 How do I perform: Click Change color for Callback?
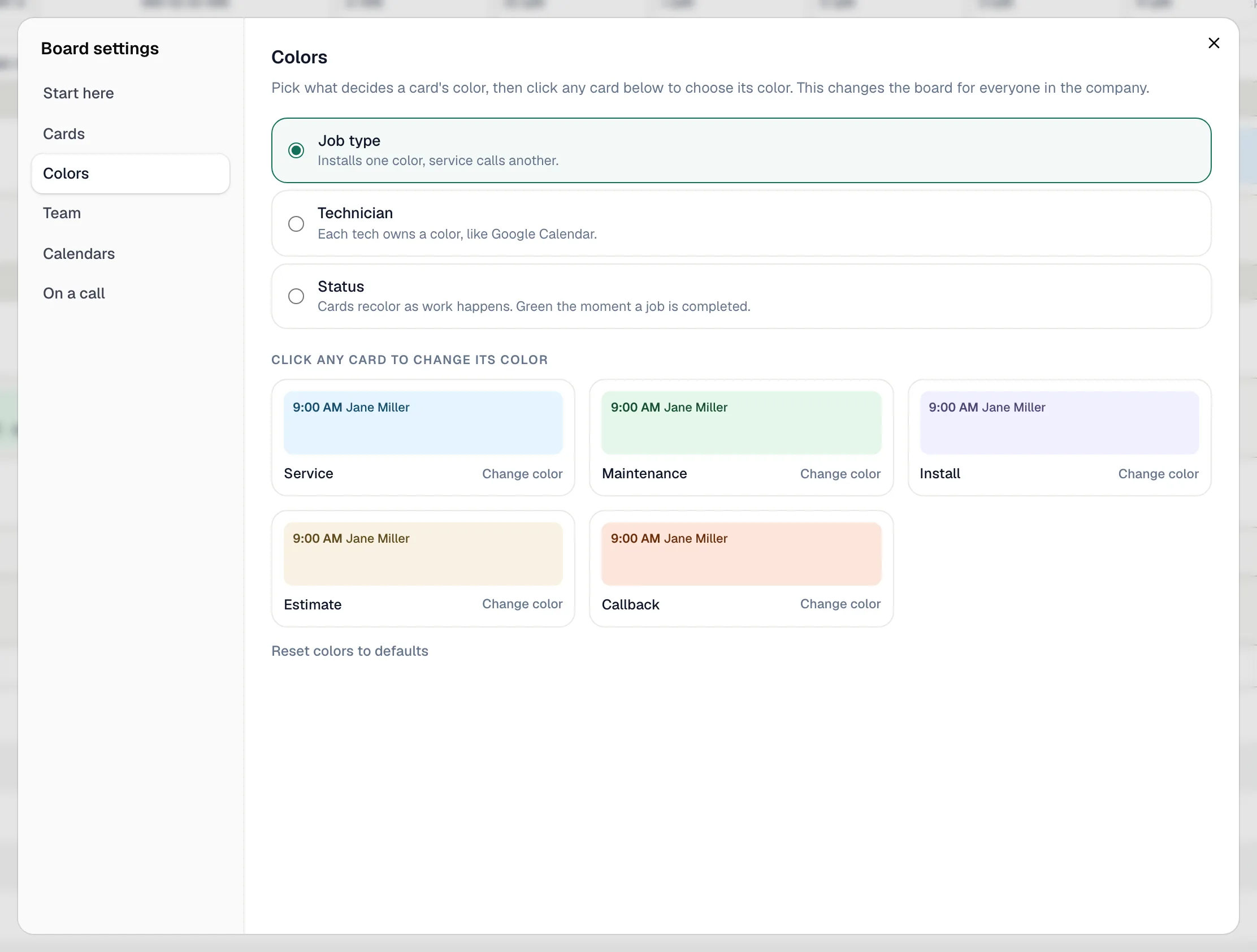click(840, 604)
